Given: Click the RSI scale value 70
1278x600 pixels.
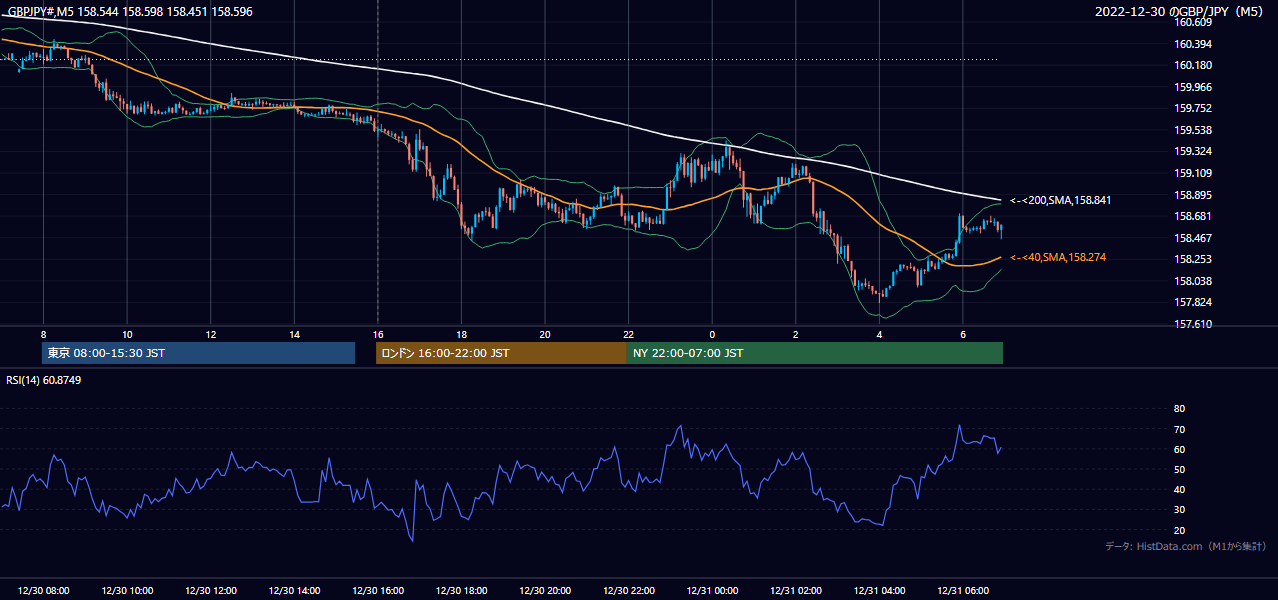Looking at the screenshot, I should coord(1179,429).
